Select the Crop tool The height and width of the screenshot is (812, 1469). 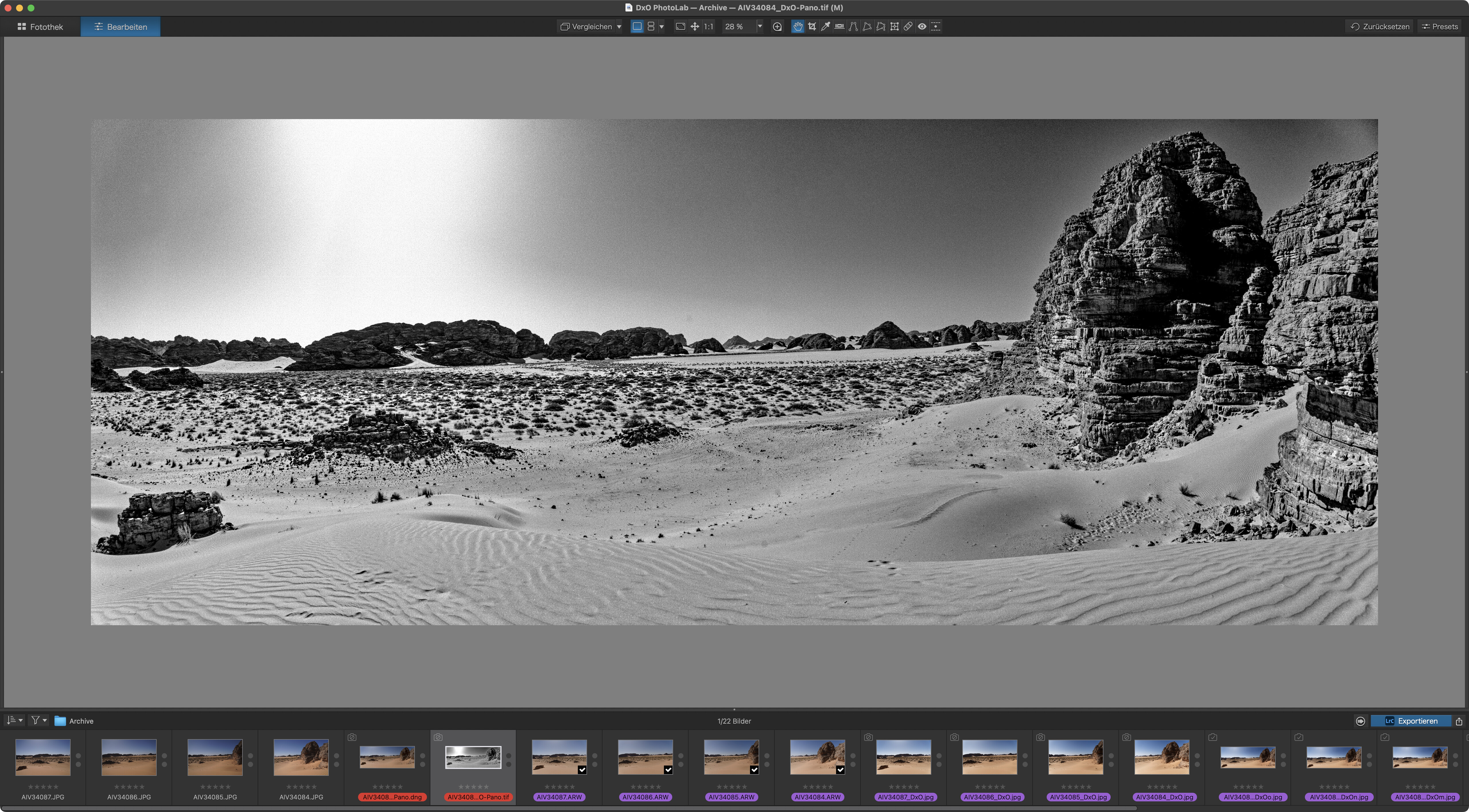tap(811, 26)
